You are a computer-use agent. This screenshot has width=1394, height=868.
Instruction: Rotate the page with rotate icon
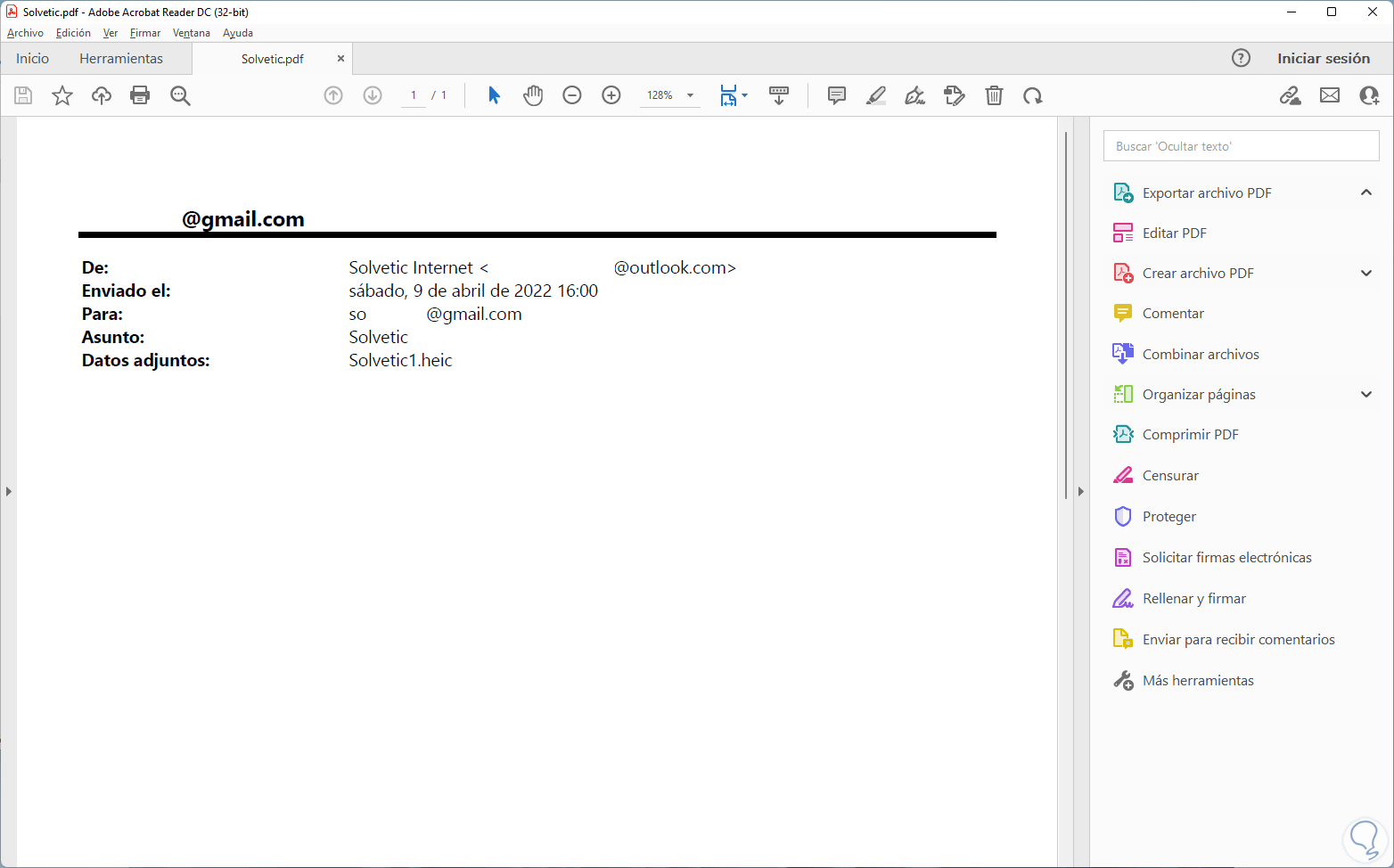pyautogui.click(x=1033, y=95)
